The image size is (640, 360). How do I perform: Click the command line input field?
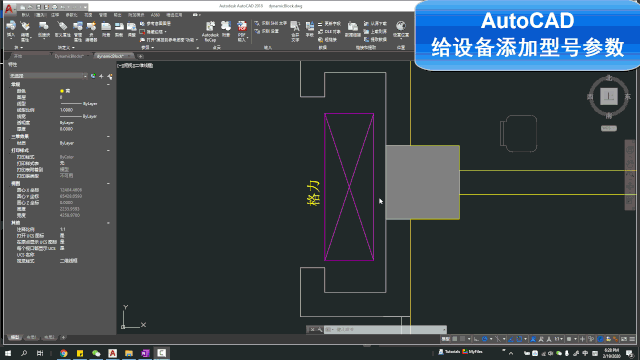(x=388, y=329)
